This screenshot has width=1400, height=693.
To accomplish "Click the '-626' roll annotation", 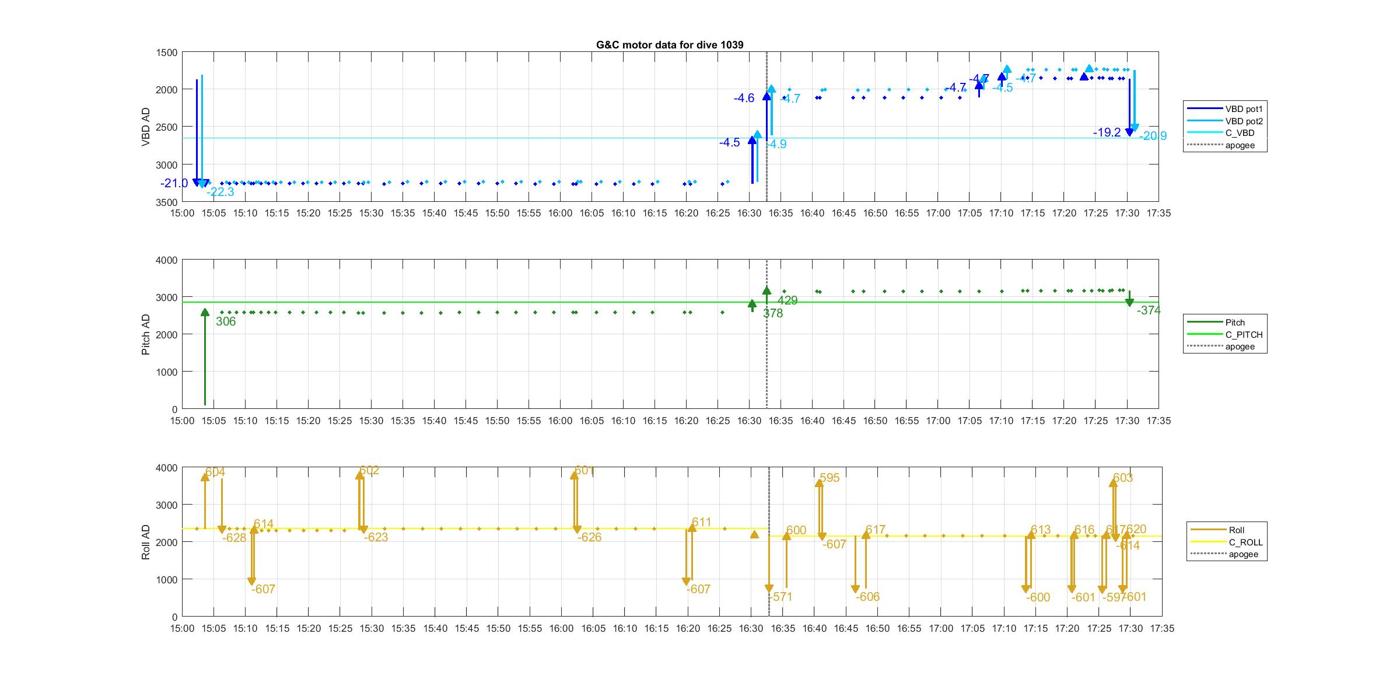I will click(590, 537).
